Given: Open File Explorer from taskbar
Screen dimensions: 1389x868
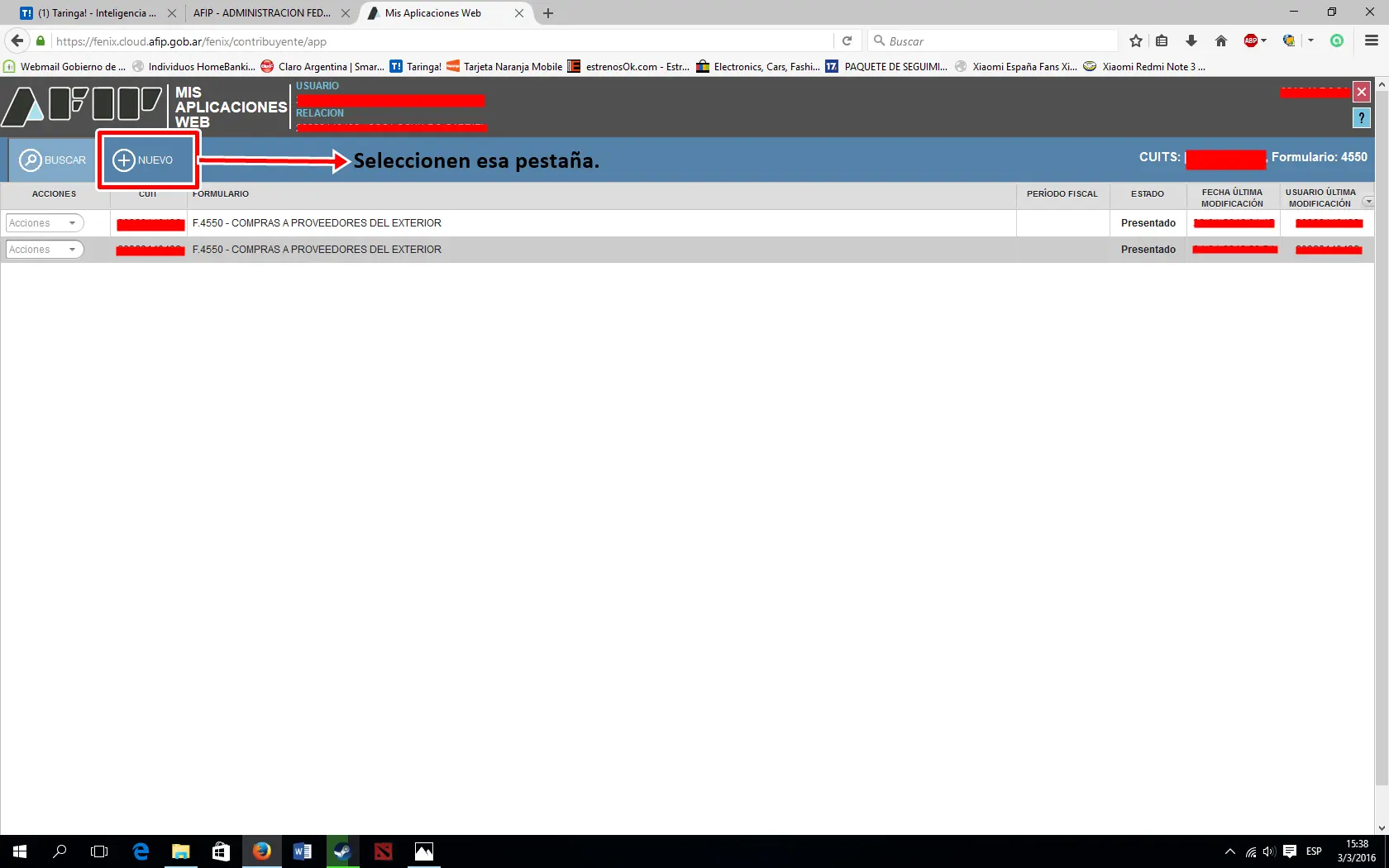Looking at the screenshot, I should [x=180, y=851].
